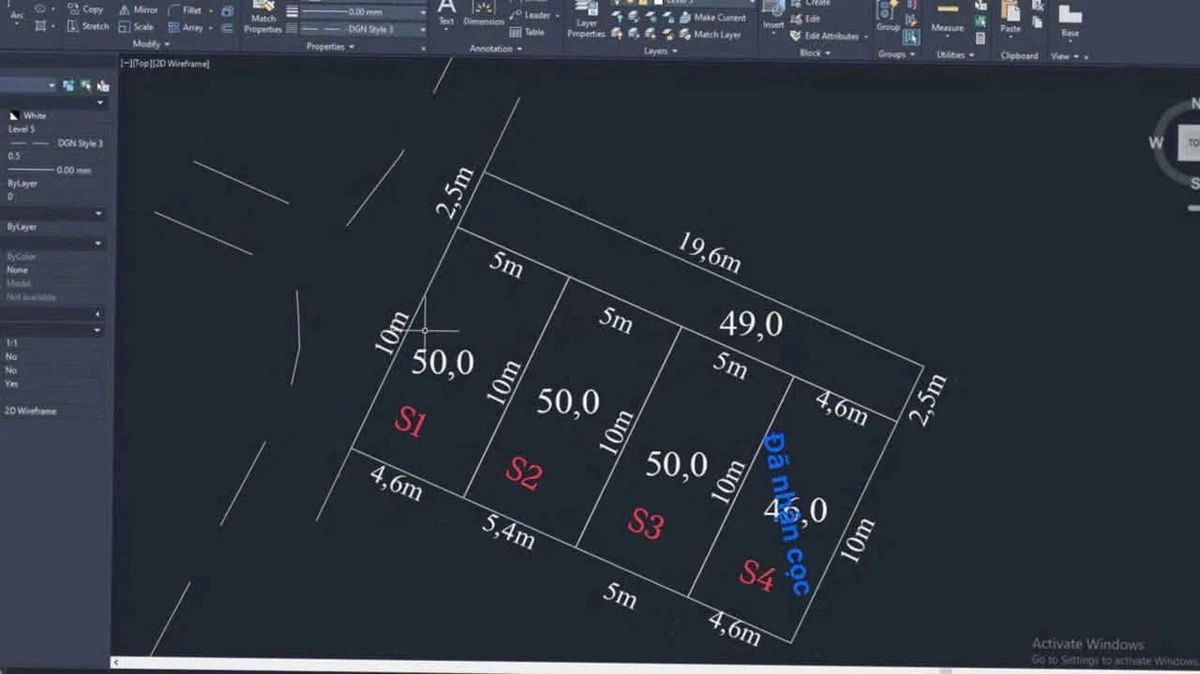Click the TOP face of the ViewCube

point(1190,143)
